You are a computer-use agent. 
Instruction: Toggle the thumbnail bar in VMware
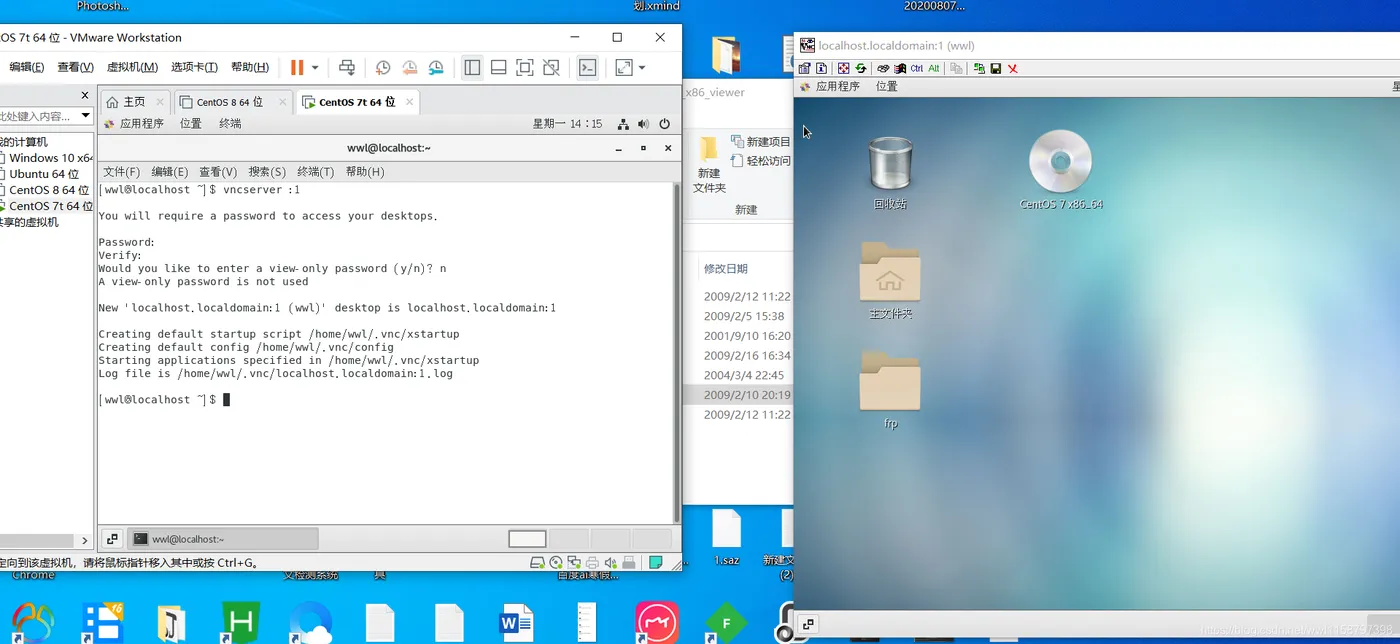pyautogui.click(x=498, y=68)
